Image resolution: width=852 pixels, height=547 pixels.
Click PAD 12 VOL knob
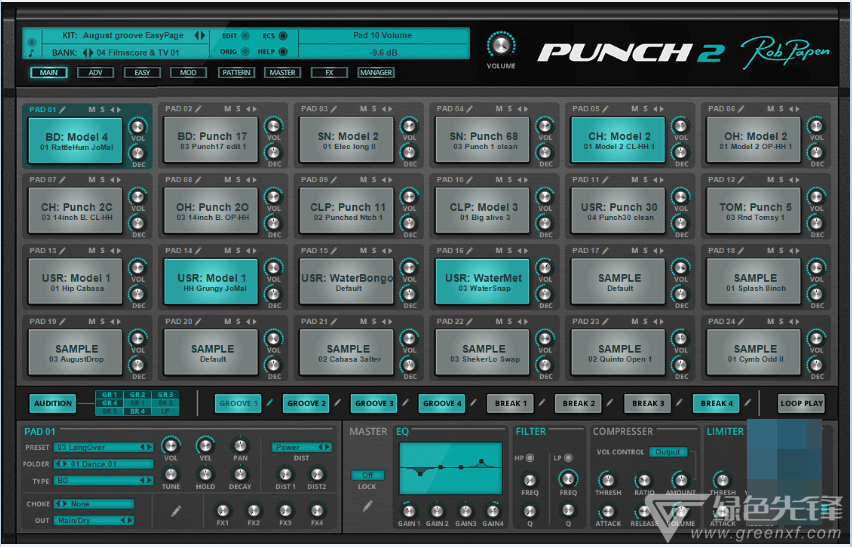pyautogui.click(x=816, y=197)
